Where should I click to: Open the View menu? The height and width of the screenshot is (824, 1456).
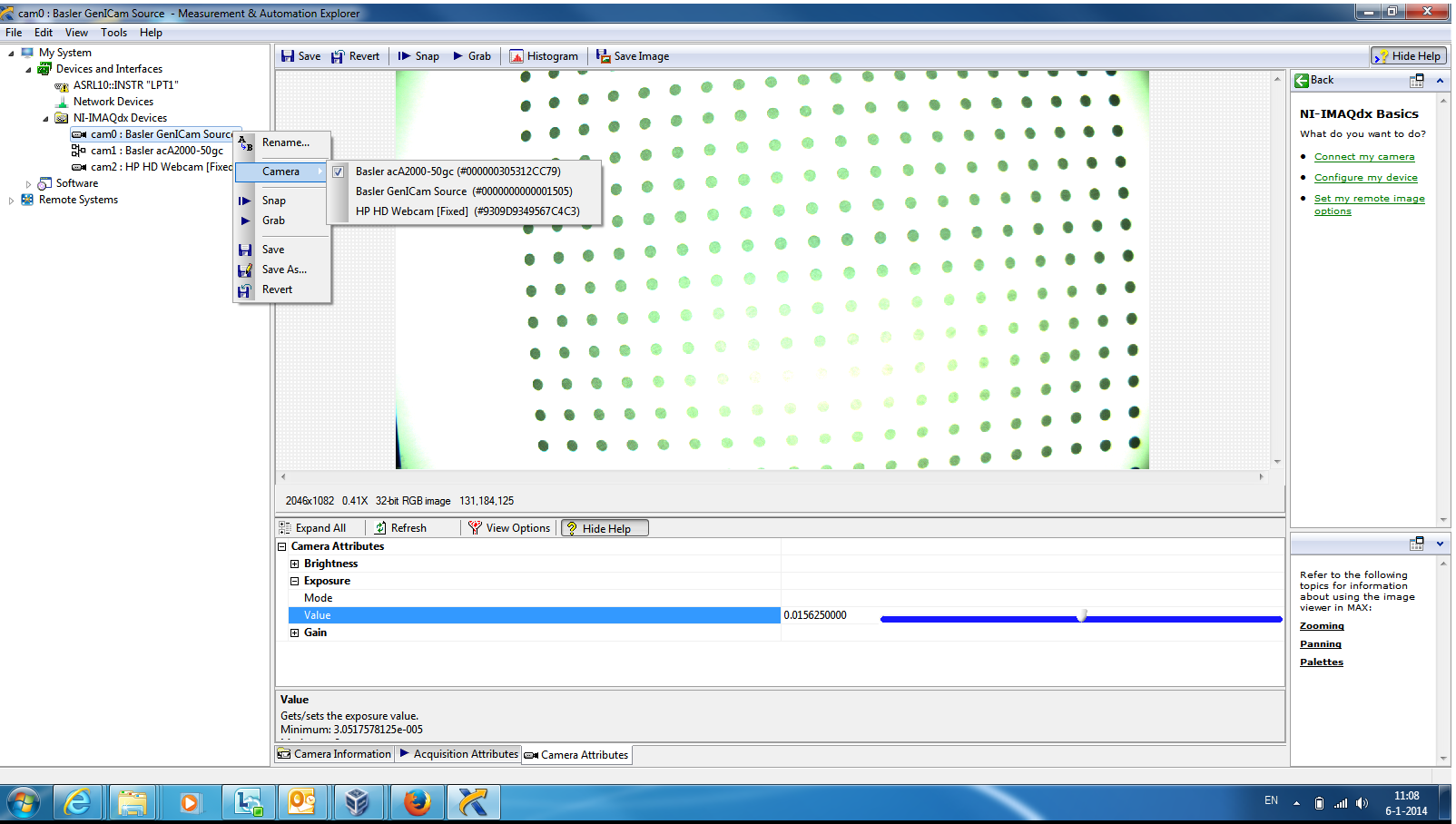click(x=76, y=33)
